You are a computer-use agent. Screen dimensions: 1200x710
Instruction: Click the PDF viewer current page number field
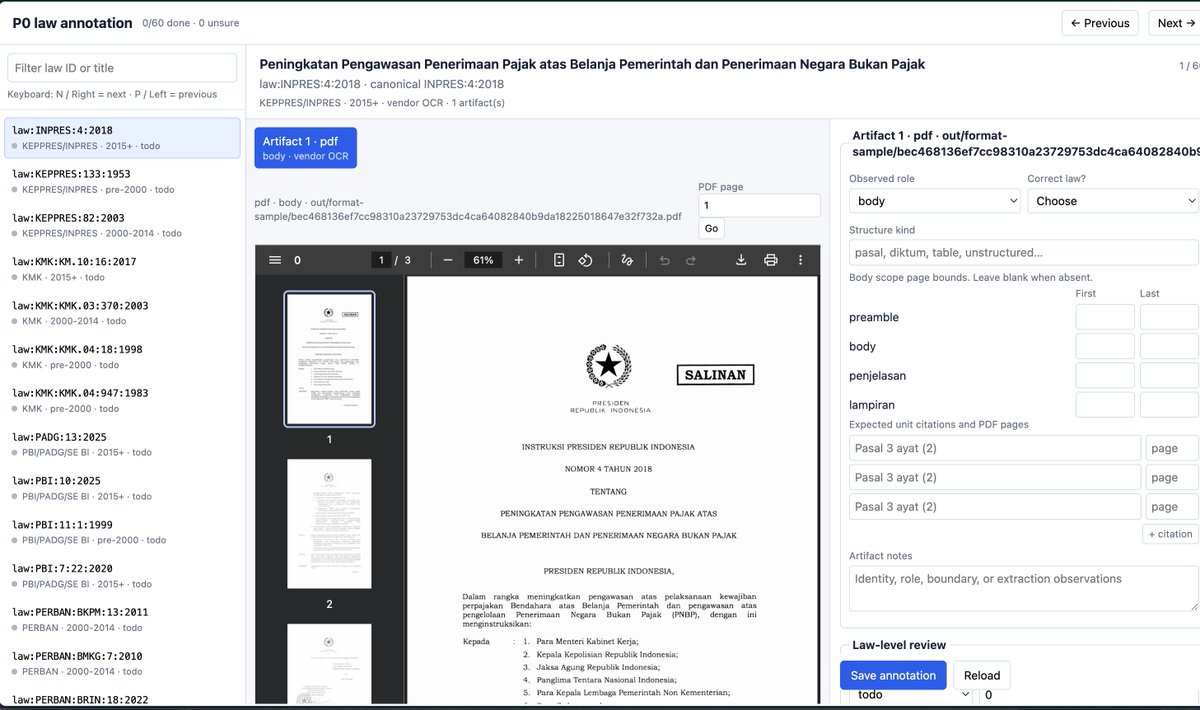click(x=381, y=260)
